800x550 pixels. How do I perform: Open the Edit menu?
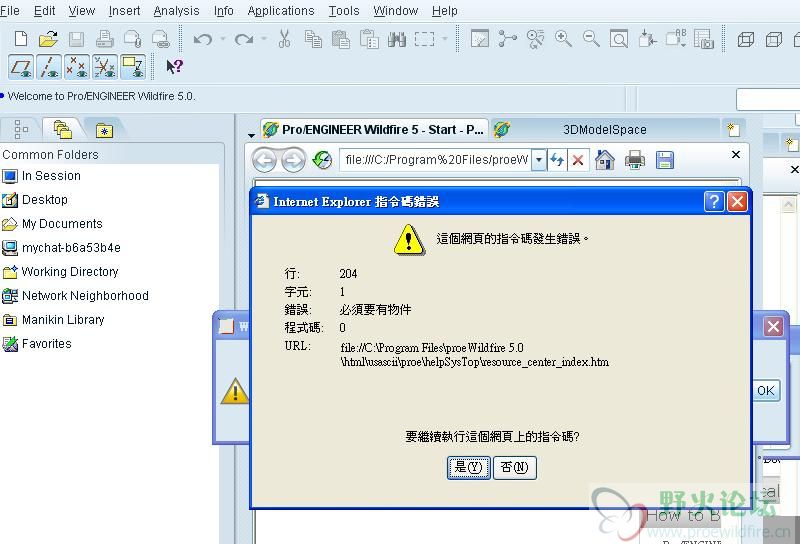[44, 11]
